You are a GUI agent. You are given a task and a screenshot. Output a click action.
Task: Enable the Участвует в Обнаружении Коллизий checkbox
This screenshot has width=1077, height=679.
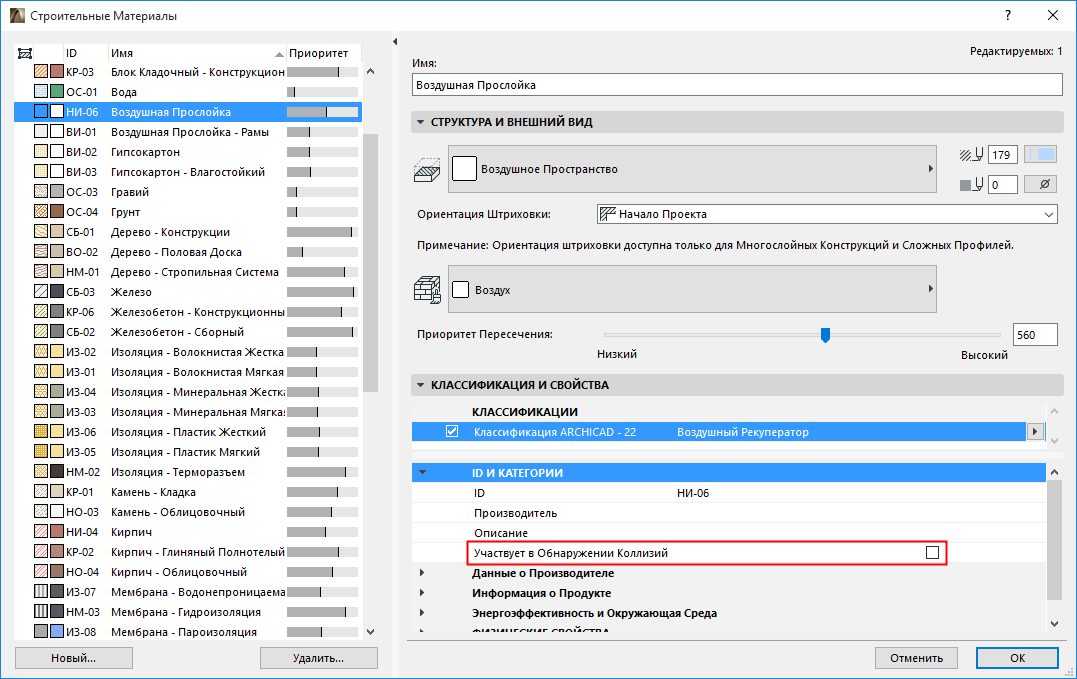click(x=931, y=551)
